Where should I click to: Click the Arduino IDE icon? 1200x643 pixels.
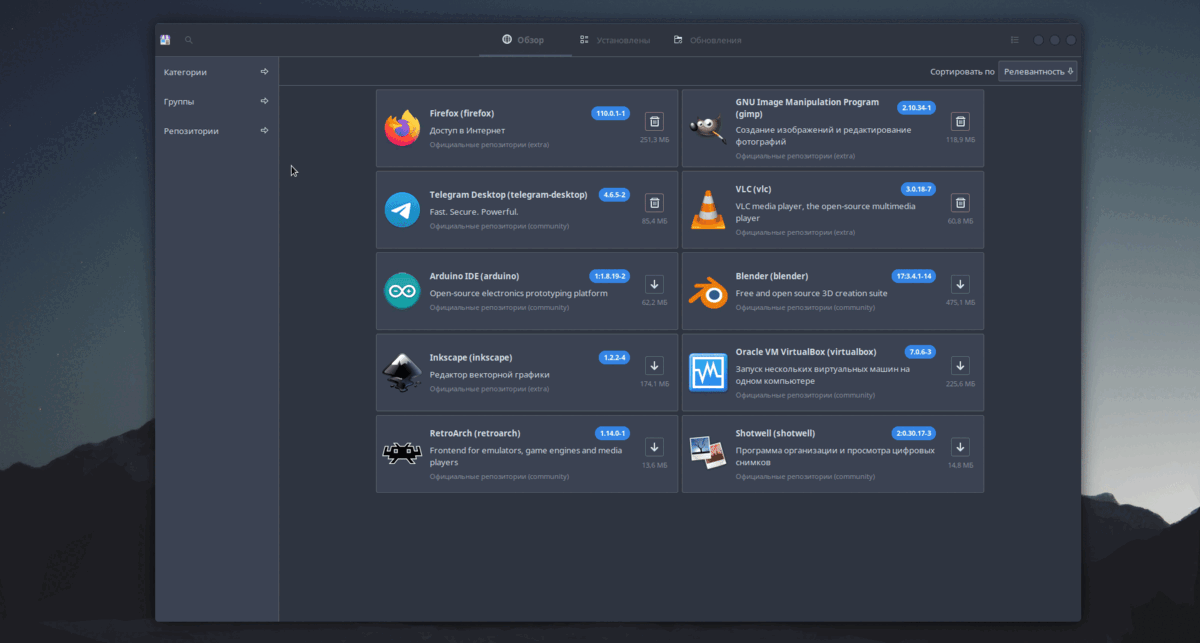pos(402,291)
